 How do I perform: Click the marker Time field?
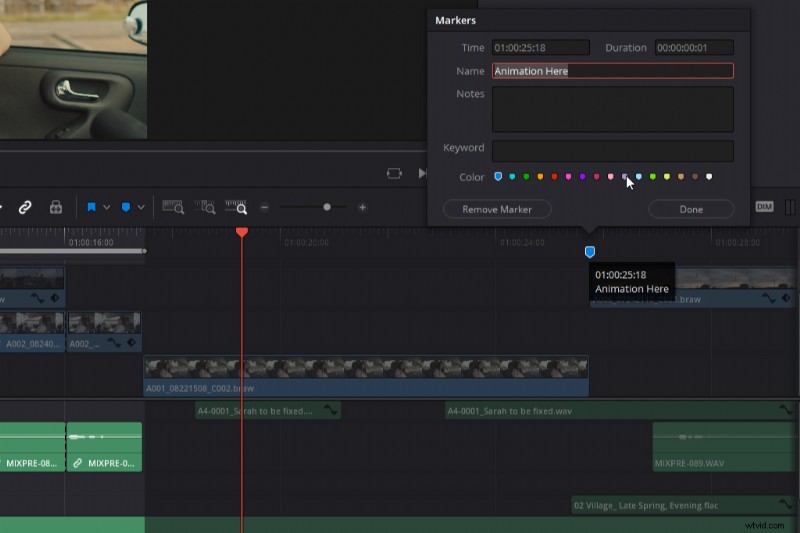(x=541, y=47)
